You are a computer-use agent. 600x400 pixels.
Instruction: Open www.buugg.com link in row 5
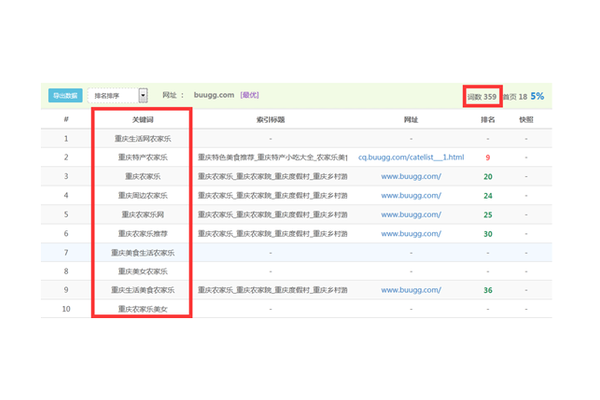tap(411, 215)
